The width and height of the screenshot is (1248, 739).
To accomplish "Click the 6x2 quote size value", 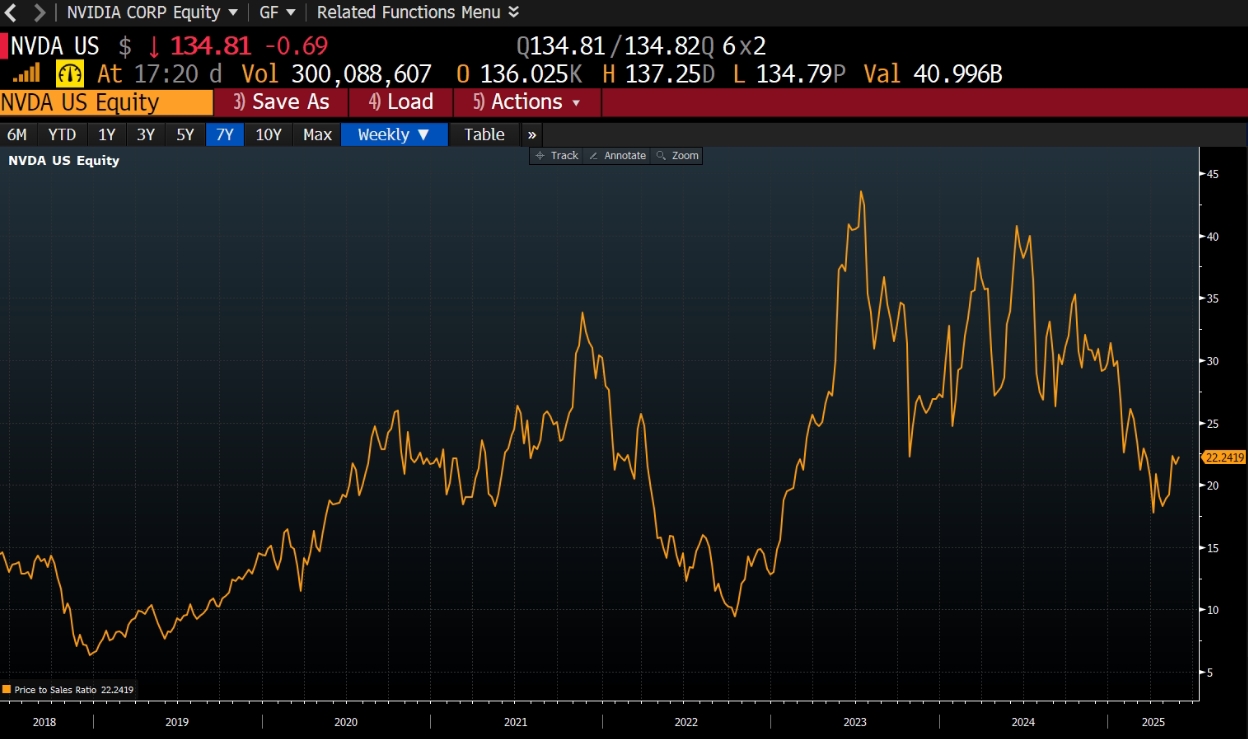I will pos(744,46).
